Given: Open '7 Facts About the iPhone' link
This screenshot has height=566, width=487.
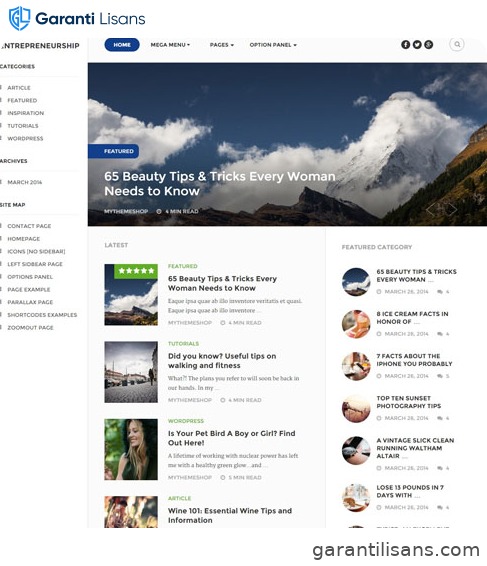Looking at the screenshot, I should (414, 360).
